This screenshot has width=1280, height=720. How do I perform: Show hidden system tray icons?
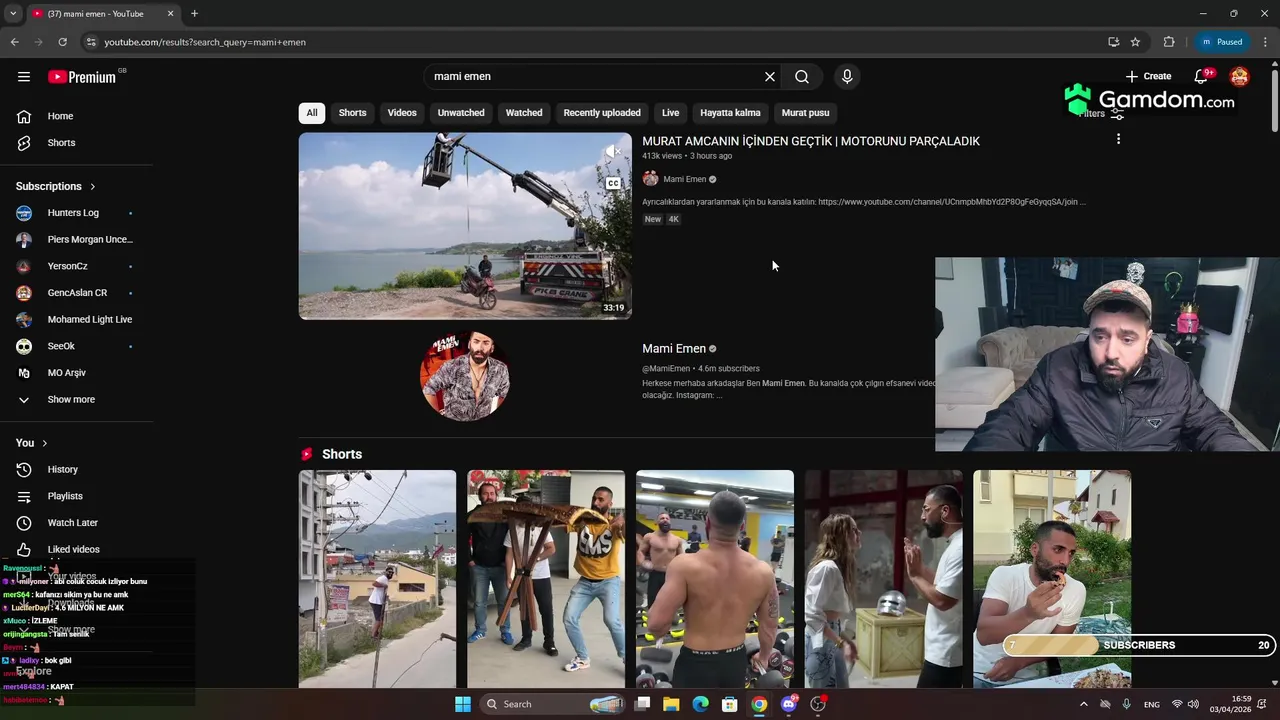click(x=1083, y=704)
